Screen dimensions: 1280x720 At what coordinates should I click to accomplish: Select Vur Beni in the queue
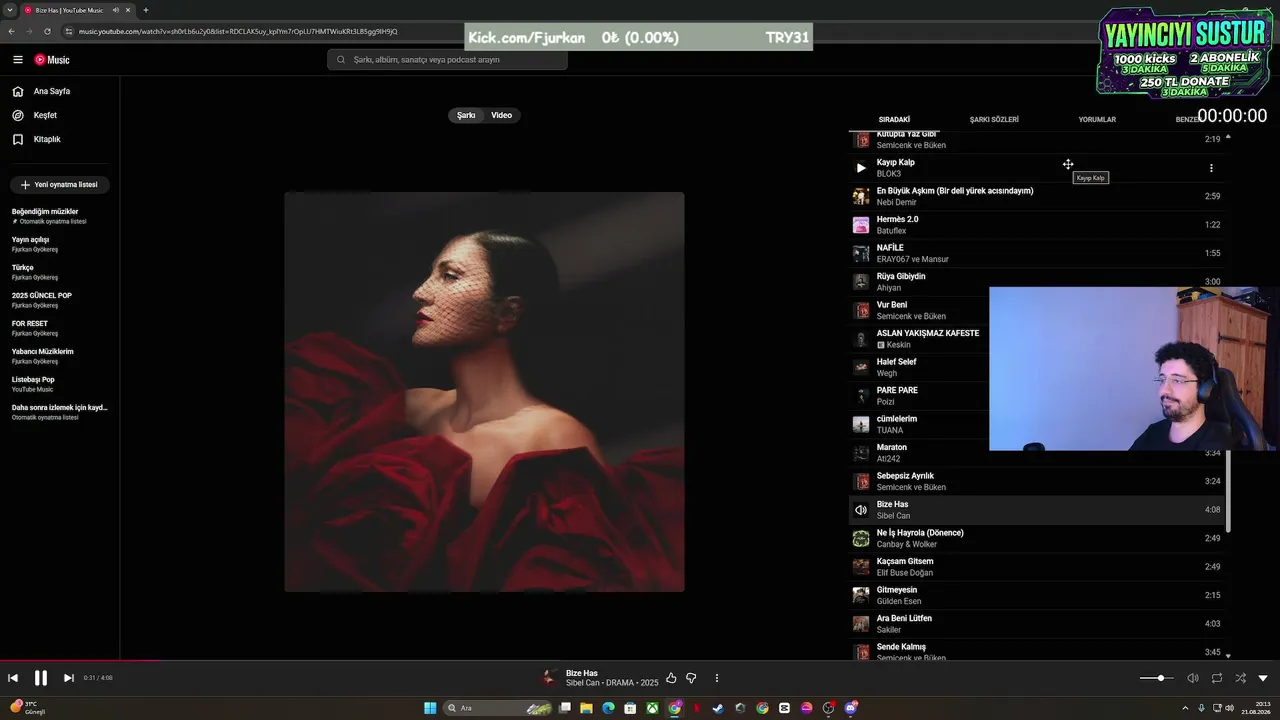[x=919, y=310]
